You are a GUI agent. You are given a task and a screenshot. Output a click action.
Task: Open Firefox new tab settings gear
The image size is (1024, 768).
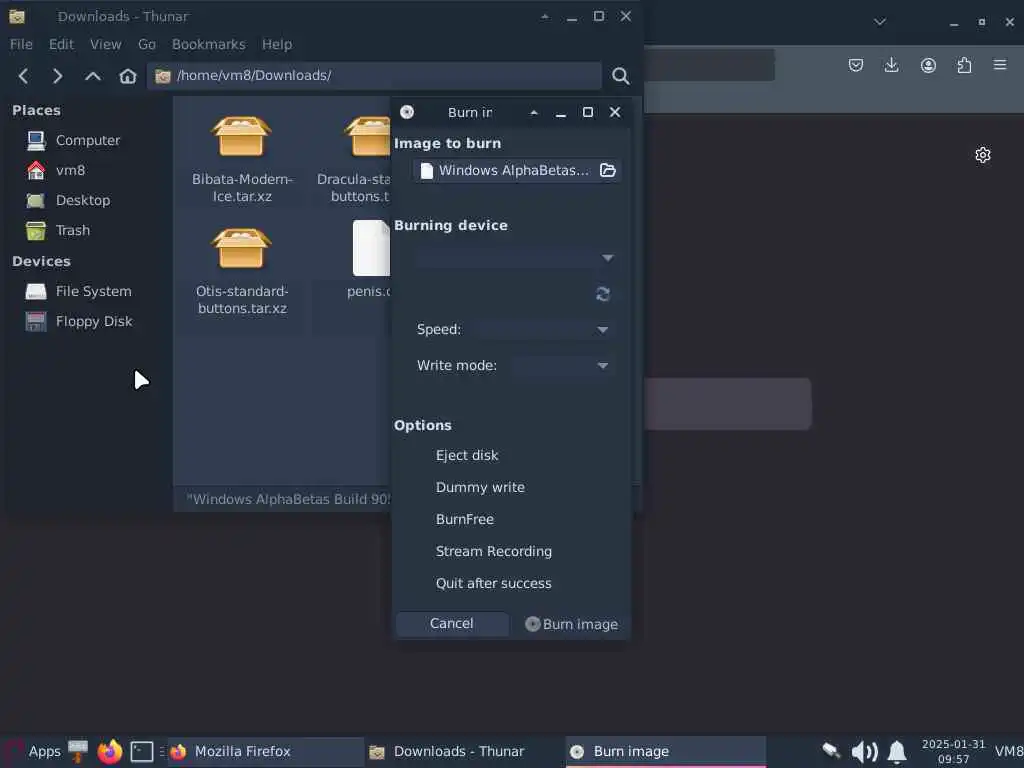point(983,155)
